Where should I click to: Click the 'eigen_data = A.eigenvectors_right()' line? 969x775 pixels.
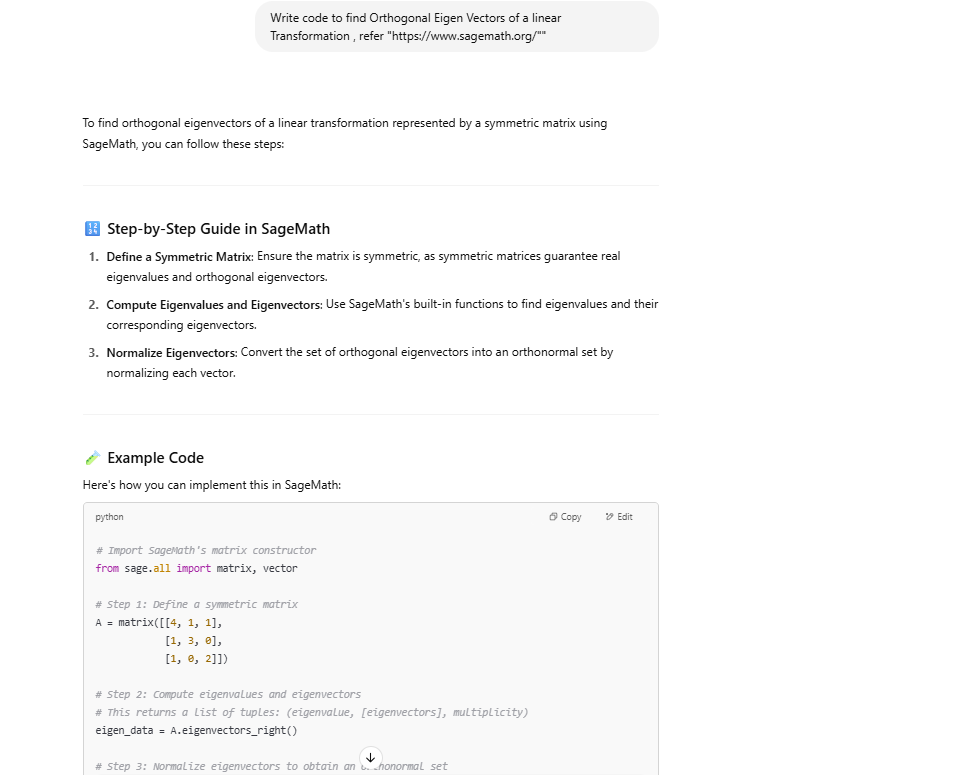click(196, 730)
